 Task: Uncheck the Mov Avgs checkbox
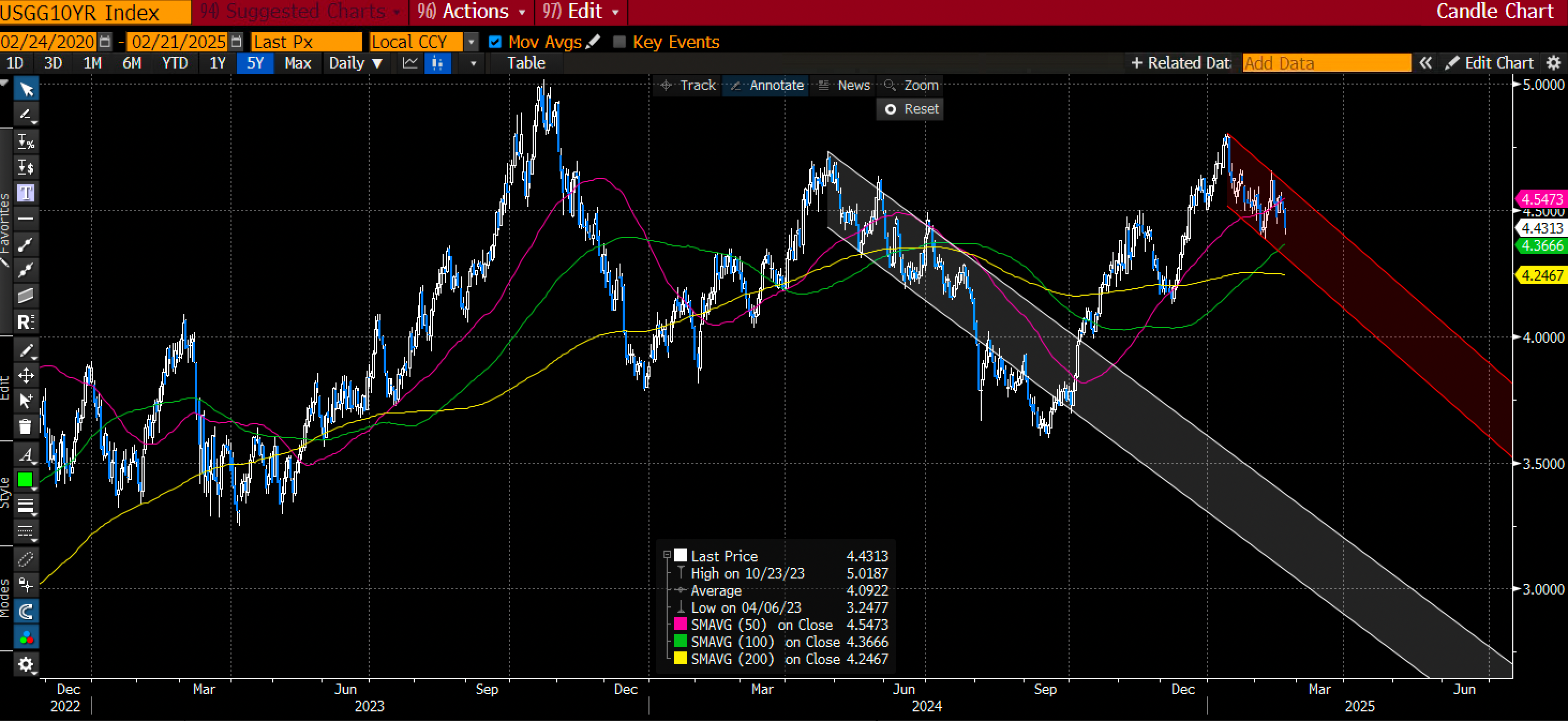[x=495, y=42]
